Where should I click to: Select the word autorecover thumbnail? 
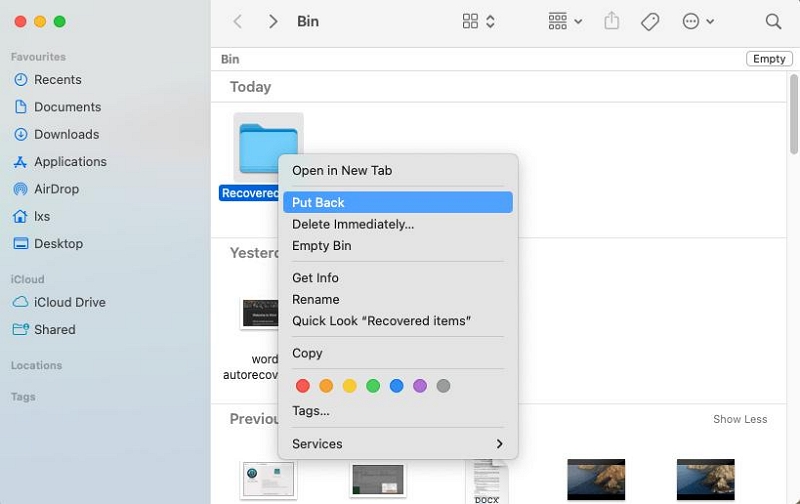tap(259, 313)
